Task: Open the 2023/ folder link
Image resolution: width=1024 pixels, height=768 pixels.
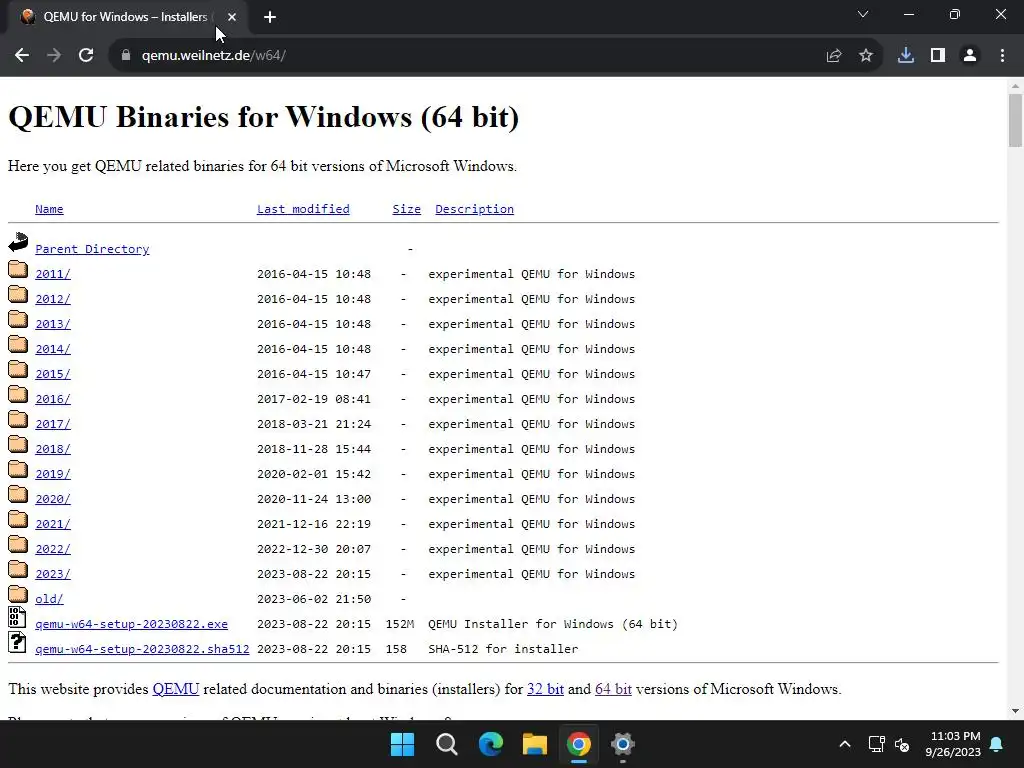Action: click(53, 574)
